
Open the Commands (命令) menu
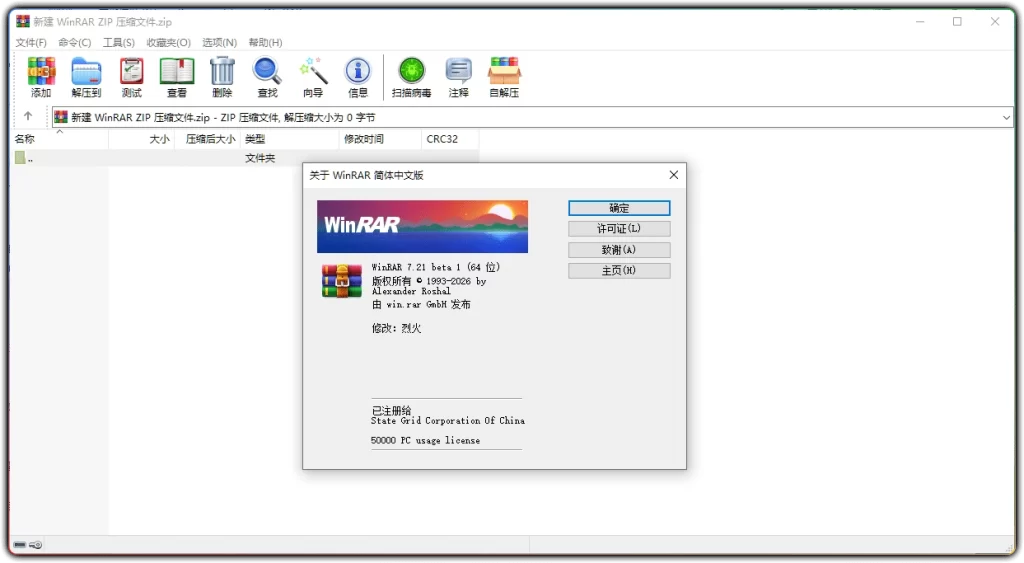pos(74,42)
